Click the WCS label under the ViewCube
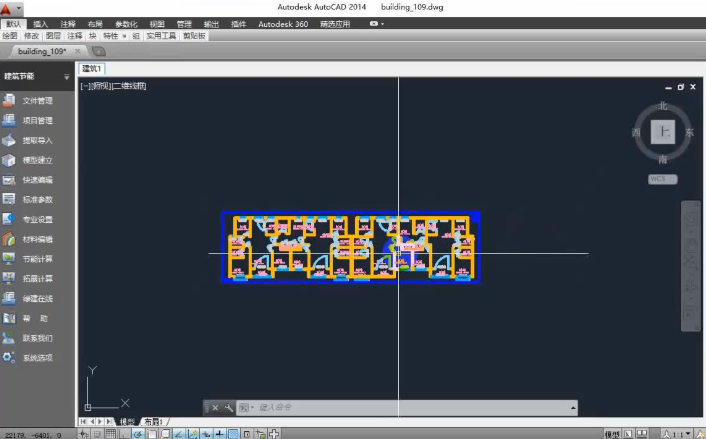706x439 pixels. 661,179
